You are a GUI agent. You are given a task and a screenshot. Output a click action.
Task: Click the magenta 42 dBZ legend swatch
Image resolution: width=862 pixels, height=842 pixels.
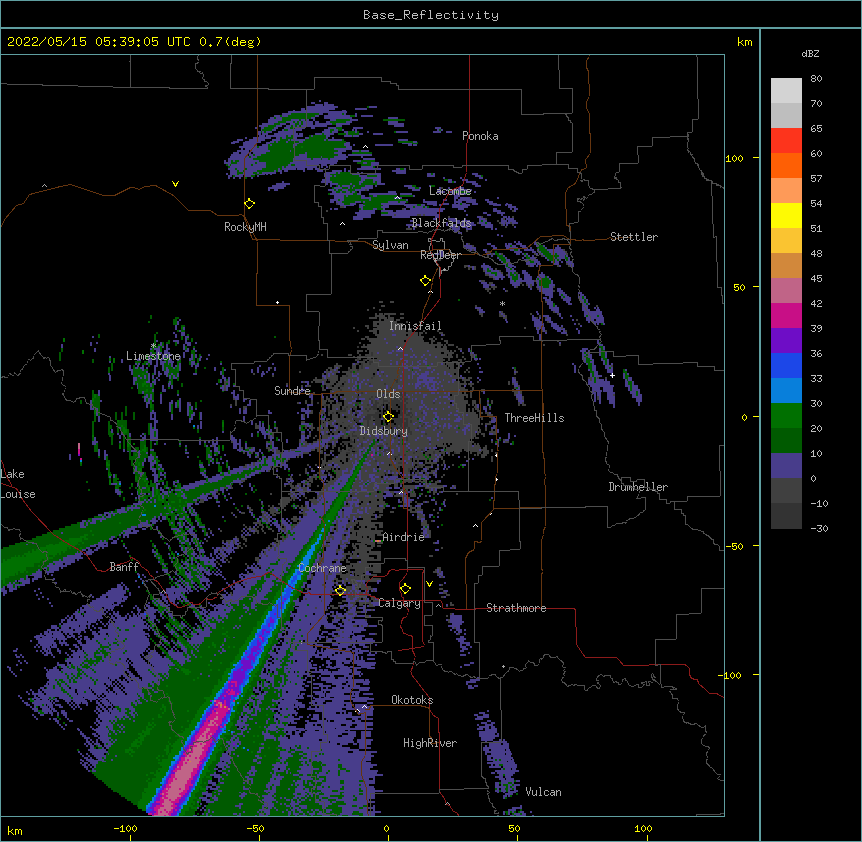pyautogui.click(x=786, y=315)
